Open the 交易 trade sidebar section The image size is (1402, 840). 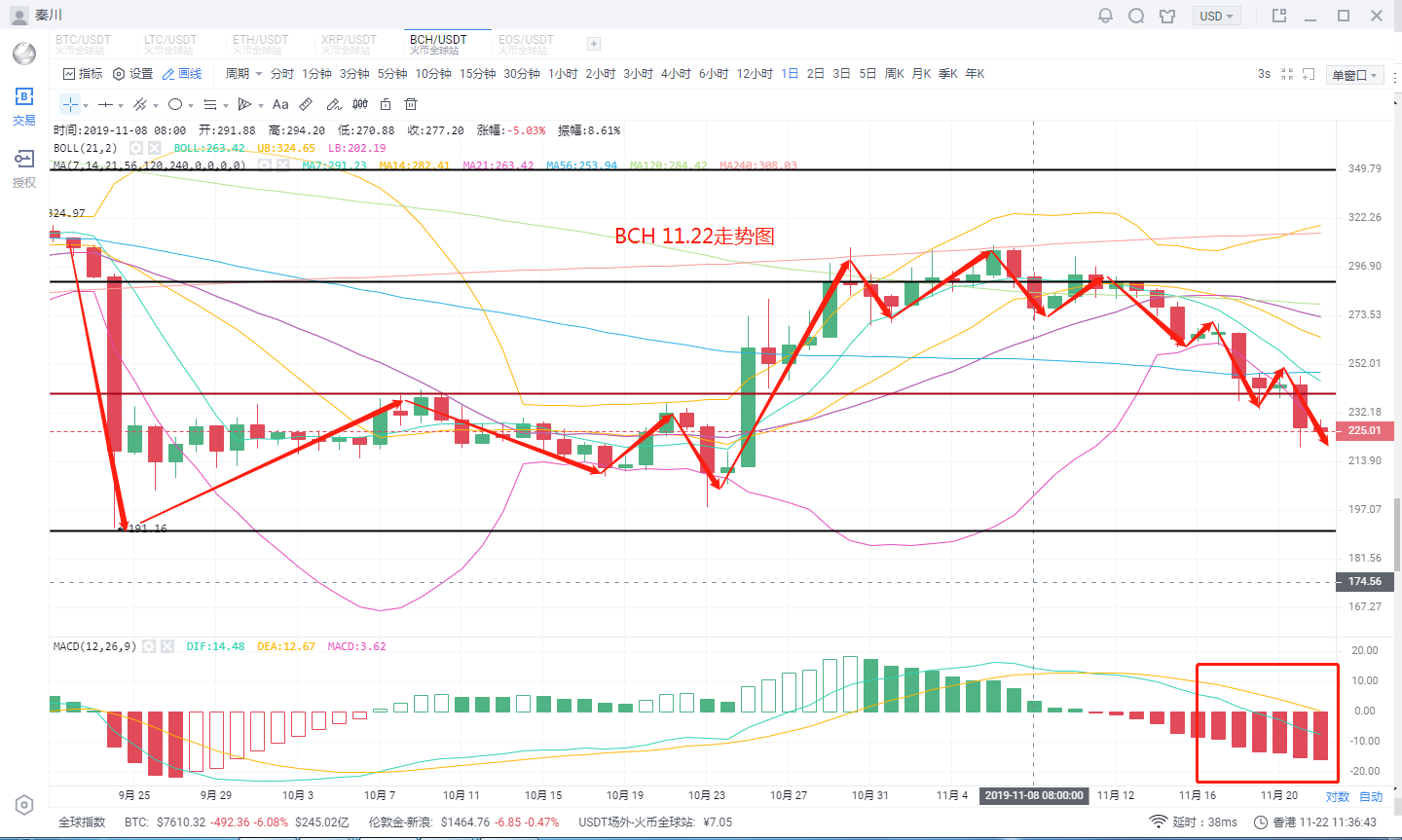[x=24, y=106]
